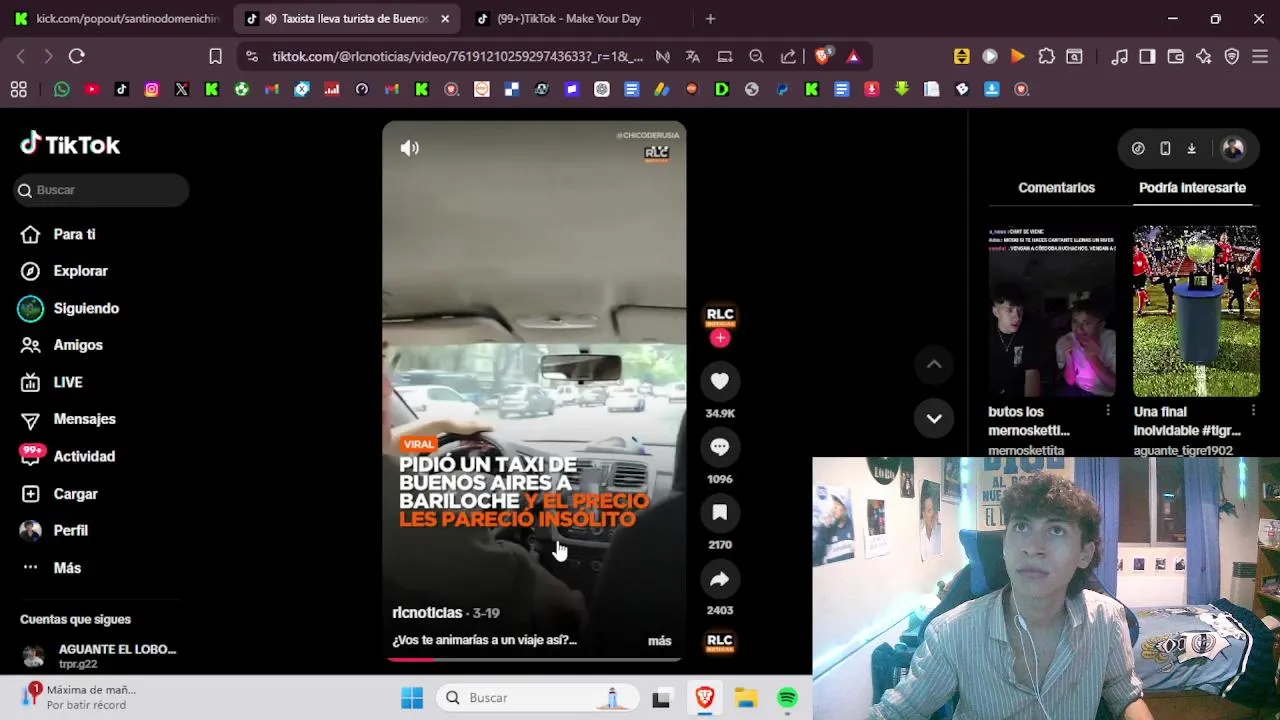Click the phone icon in TikTok header
The image size is (1280, 720).
click(1165, 148)
